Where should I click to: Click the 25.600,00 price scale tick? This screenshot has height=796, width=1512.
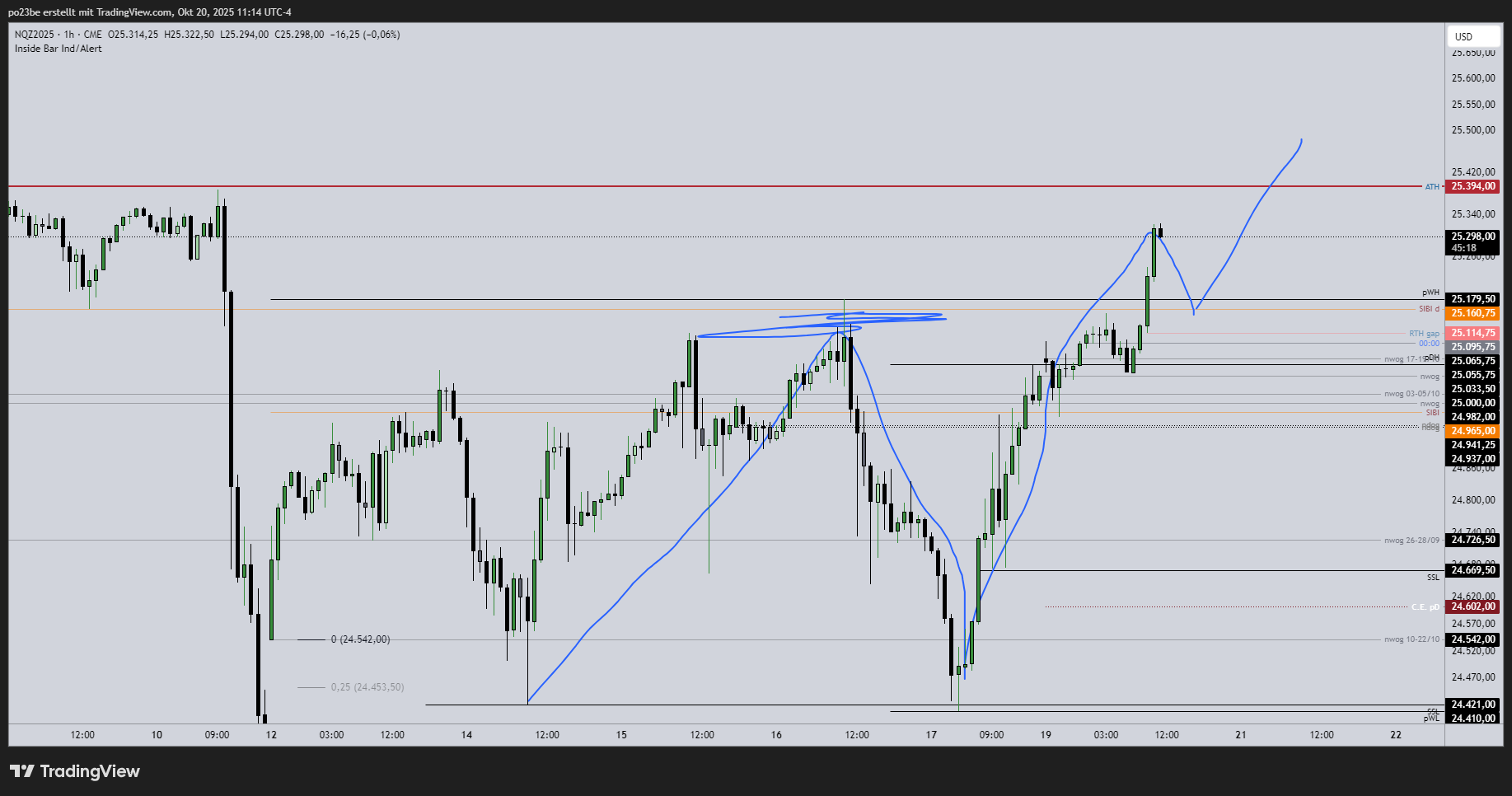1473,78
